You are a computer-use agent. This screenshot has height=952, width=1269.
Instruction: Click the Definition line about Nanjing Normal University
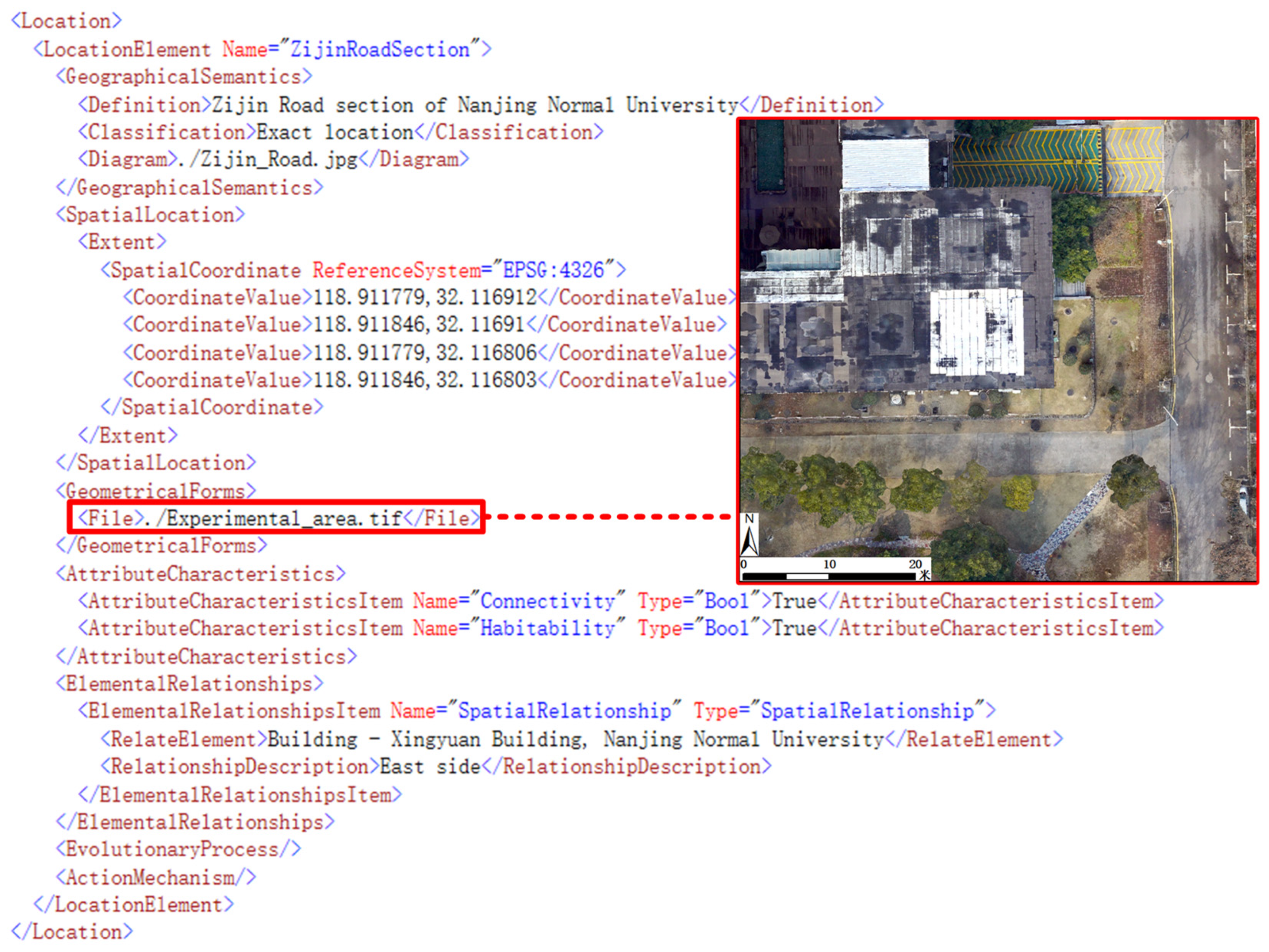[x=481, y=105]
